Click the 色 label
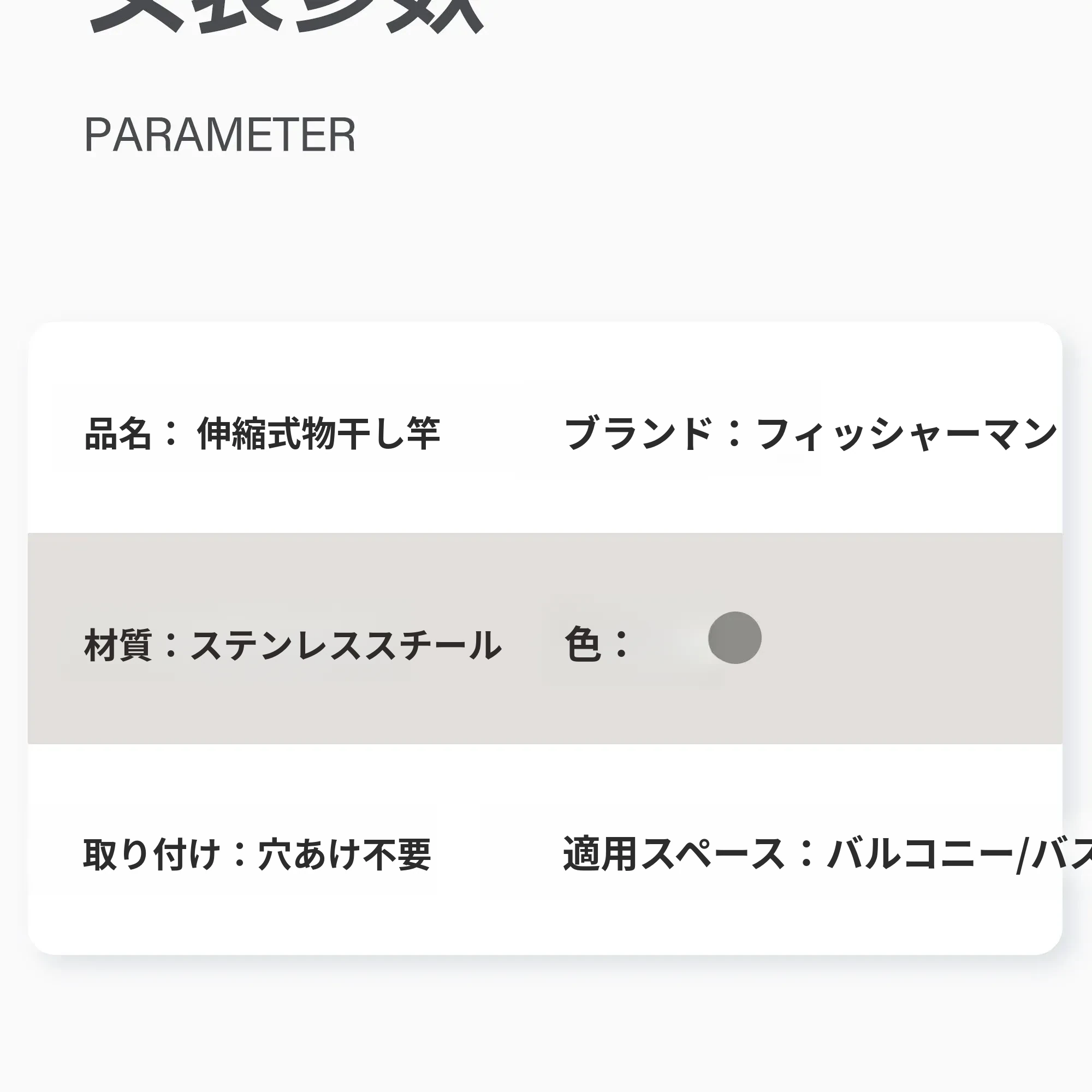This screenshot has height=1092, width=1092. [x=582, y=644]
